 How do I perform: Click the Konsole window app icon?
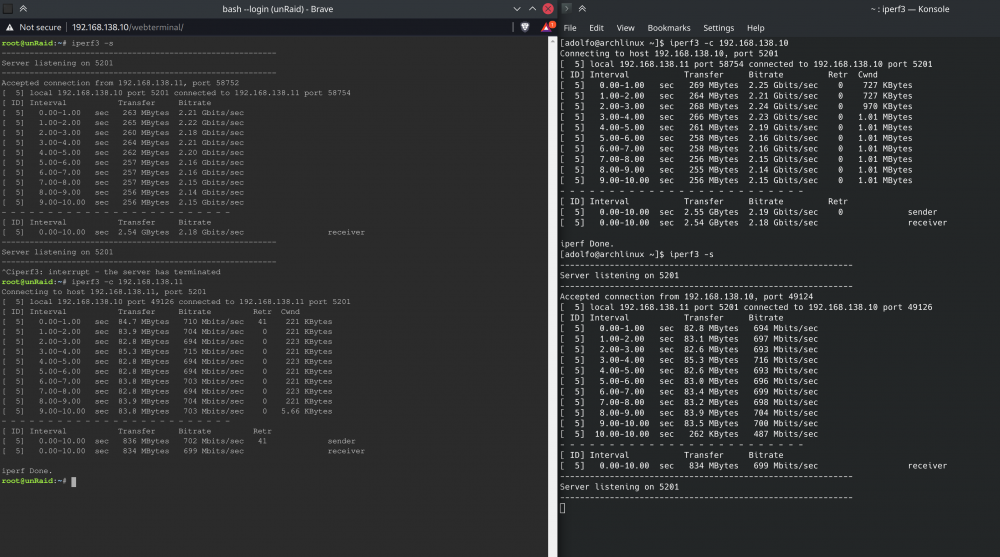566,9
